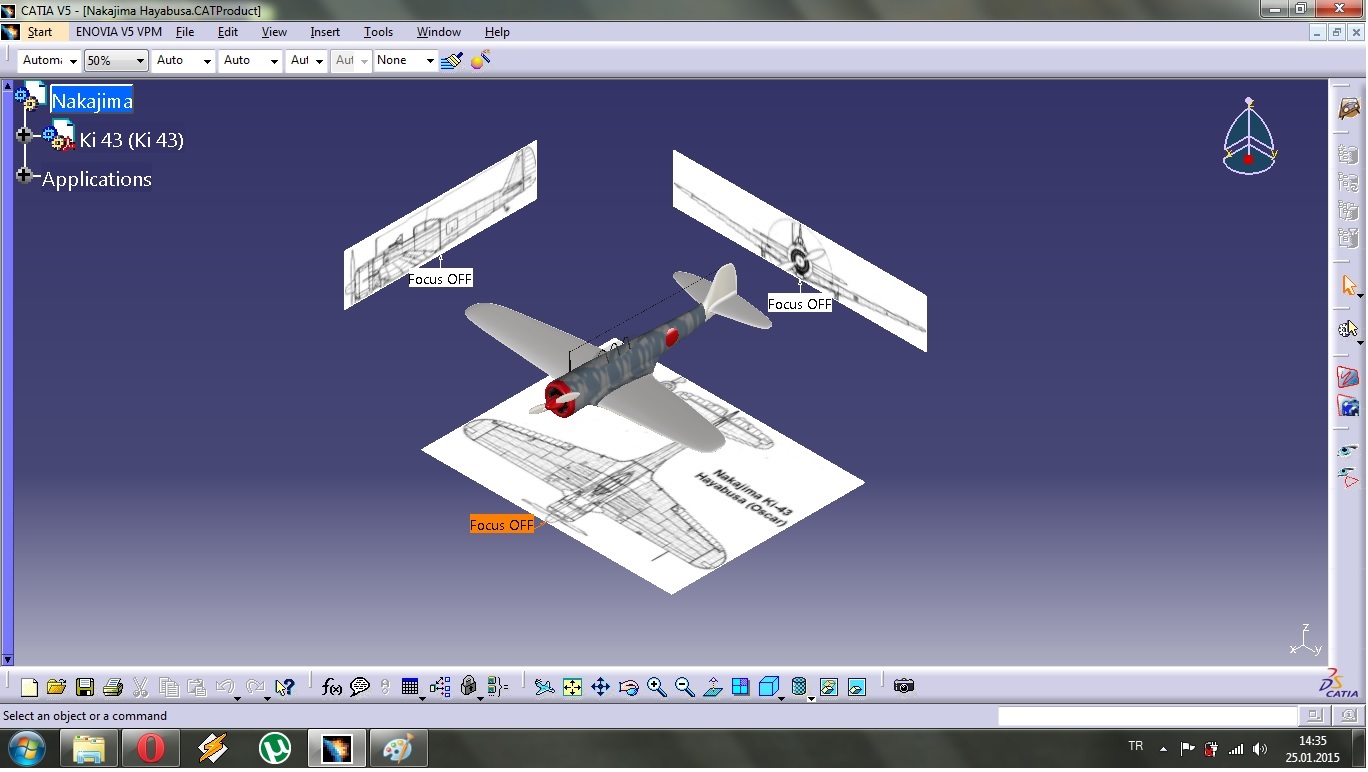Viewport: 1368px width, 772px height.
Task: Create a new document with New icon
Action: click(29, 687)
